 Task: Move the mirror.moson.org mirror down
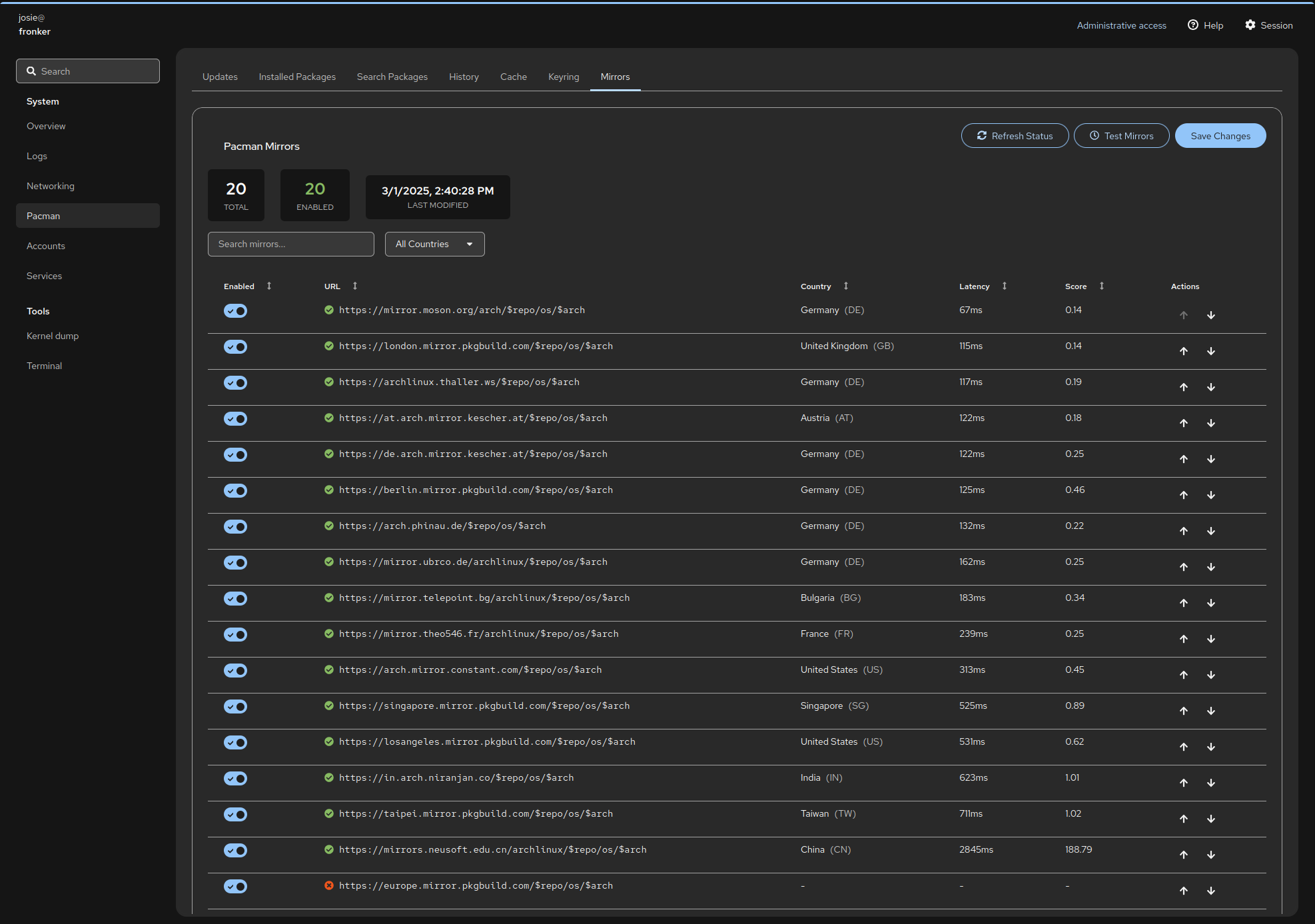pyautogui.click(x=1211, y=315)
